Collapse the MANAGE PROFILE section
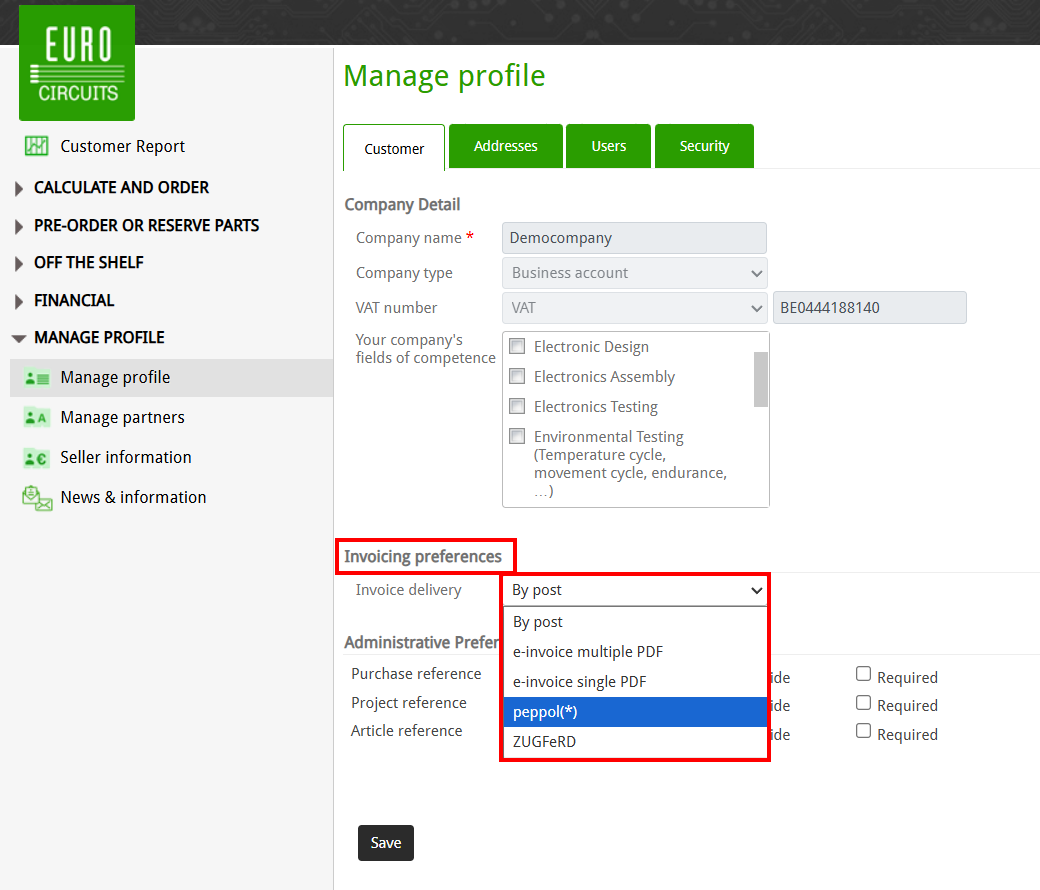 point(19,339)
